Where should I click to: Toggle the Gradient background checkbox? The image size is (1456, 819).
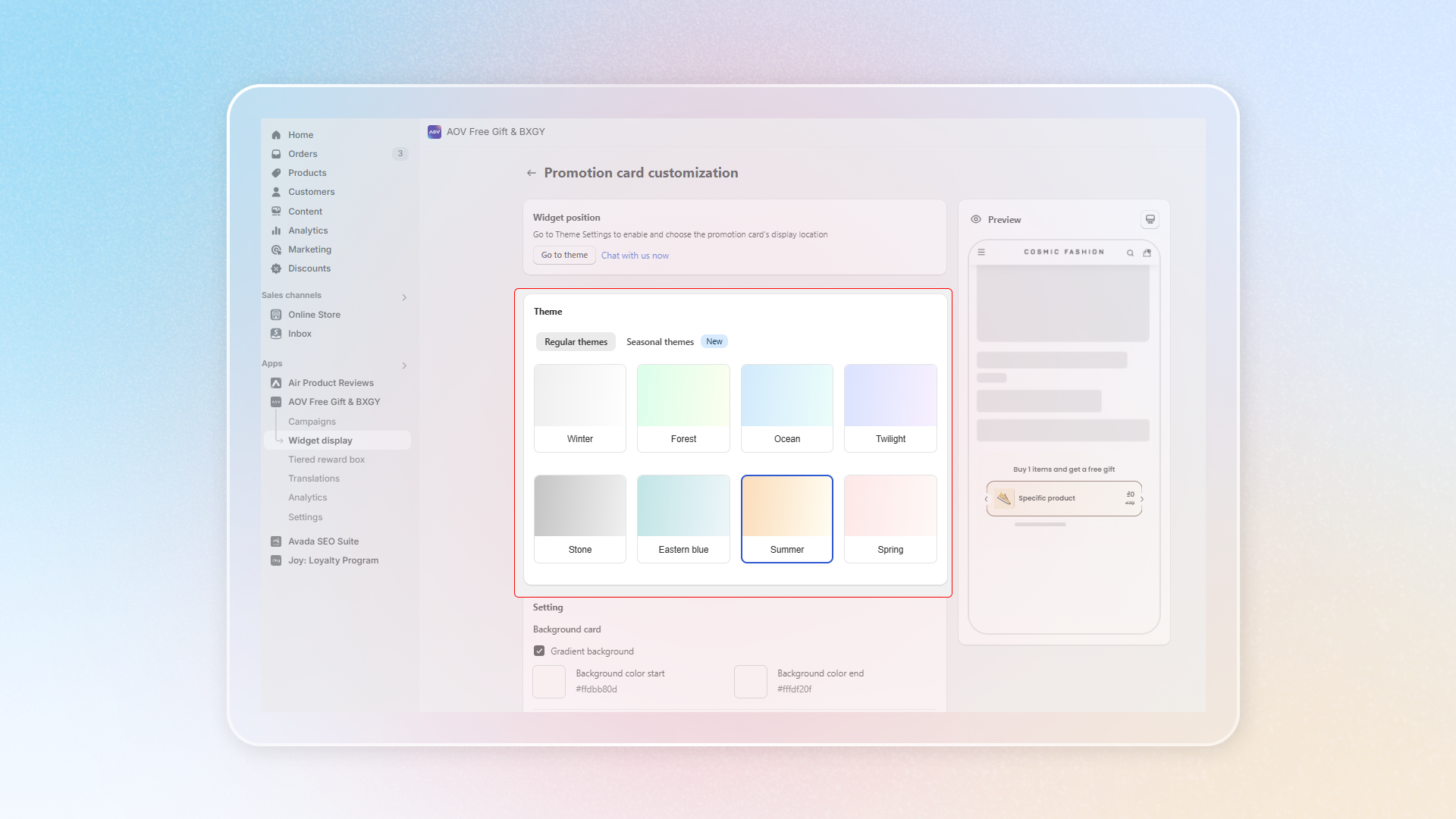pos(539,651)
